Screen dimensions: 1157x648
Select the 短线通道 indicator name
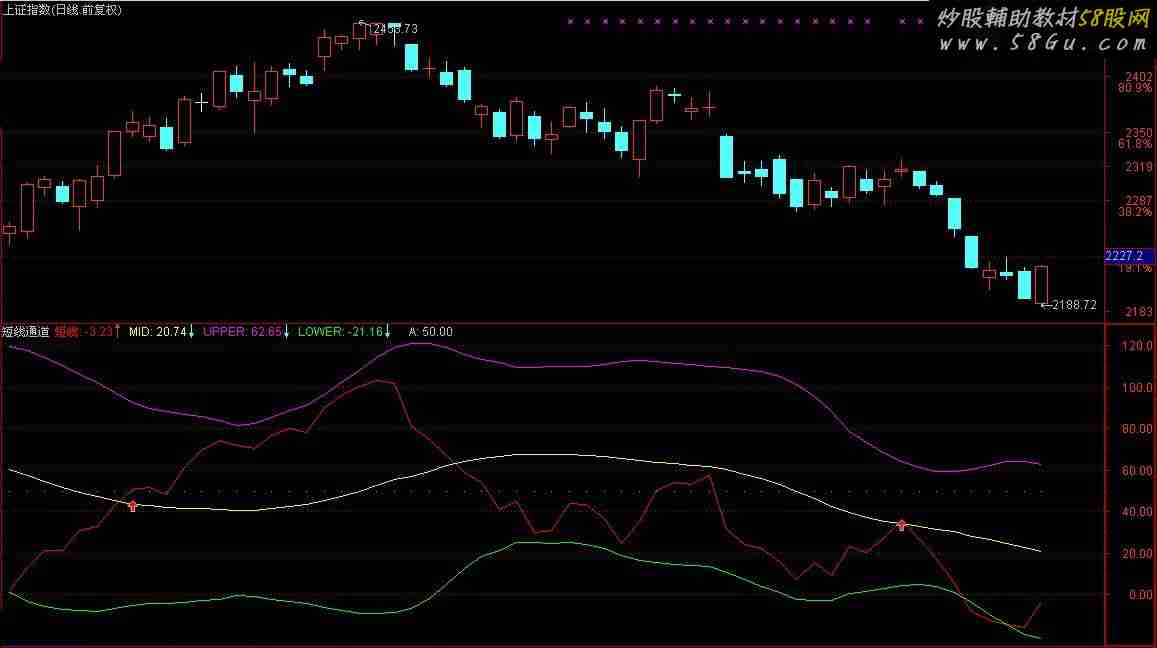(25, 331)
